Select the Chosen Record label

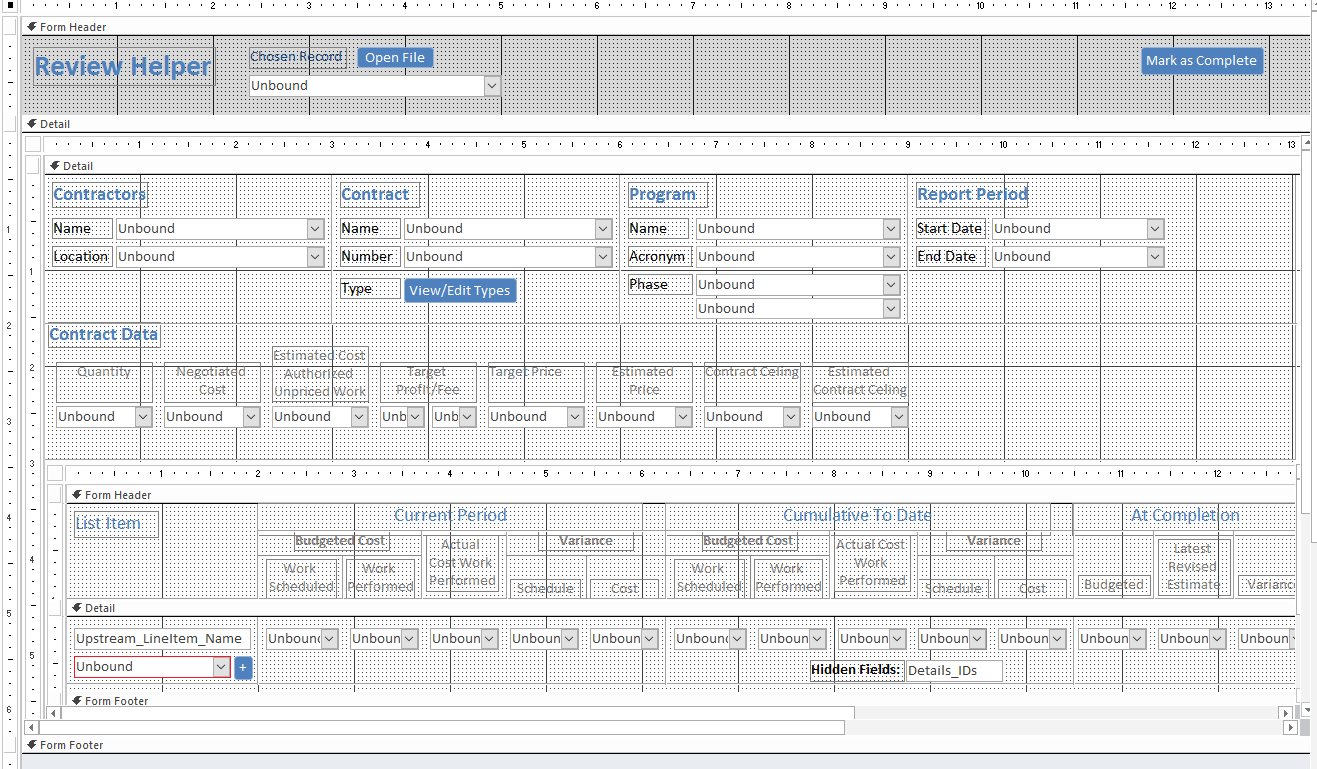(x=296, y=57)
